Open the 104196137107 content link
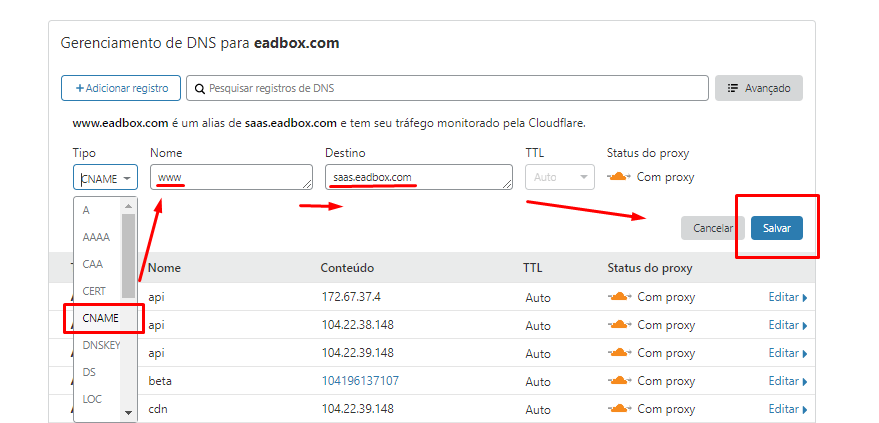Image resolution: width=879 pixels, height=423 pixels. pos(360,381)
